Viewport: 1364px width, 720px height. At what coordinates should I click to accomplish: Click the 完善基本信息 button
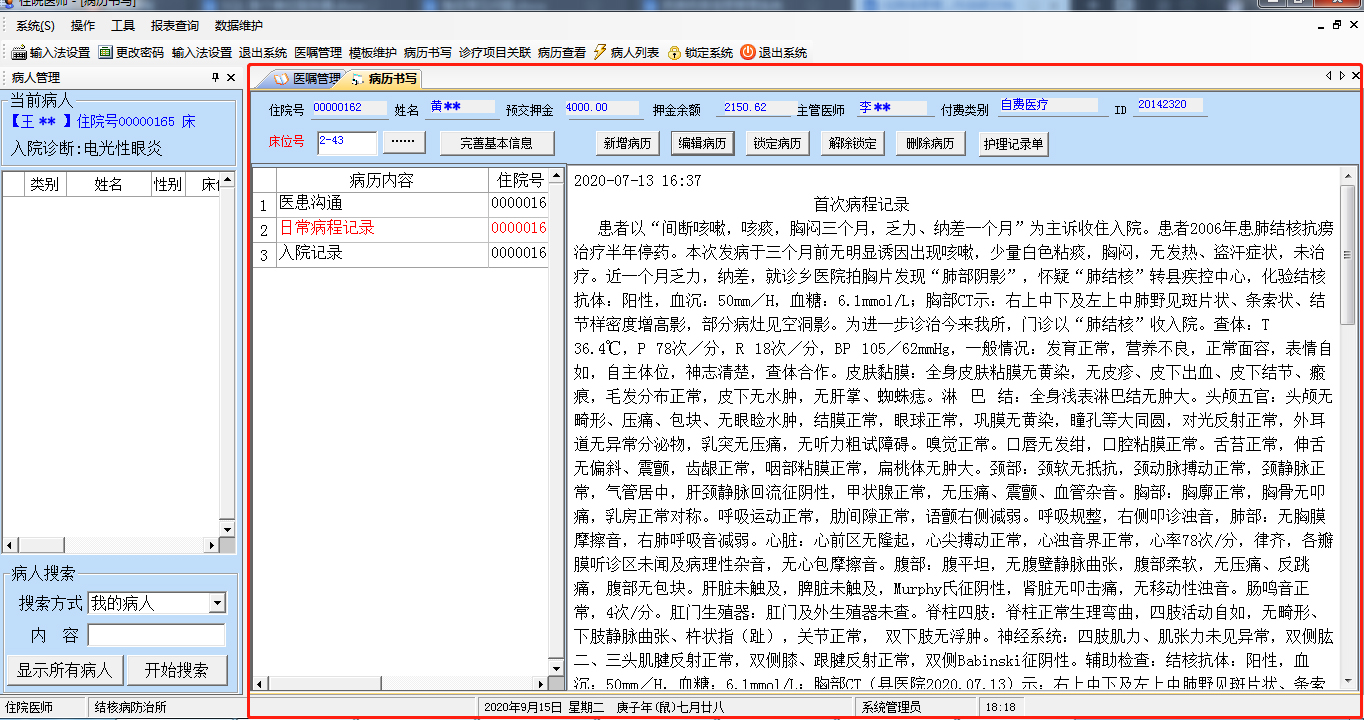point(497,143)
